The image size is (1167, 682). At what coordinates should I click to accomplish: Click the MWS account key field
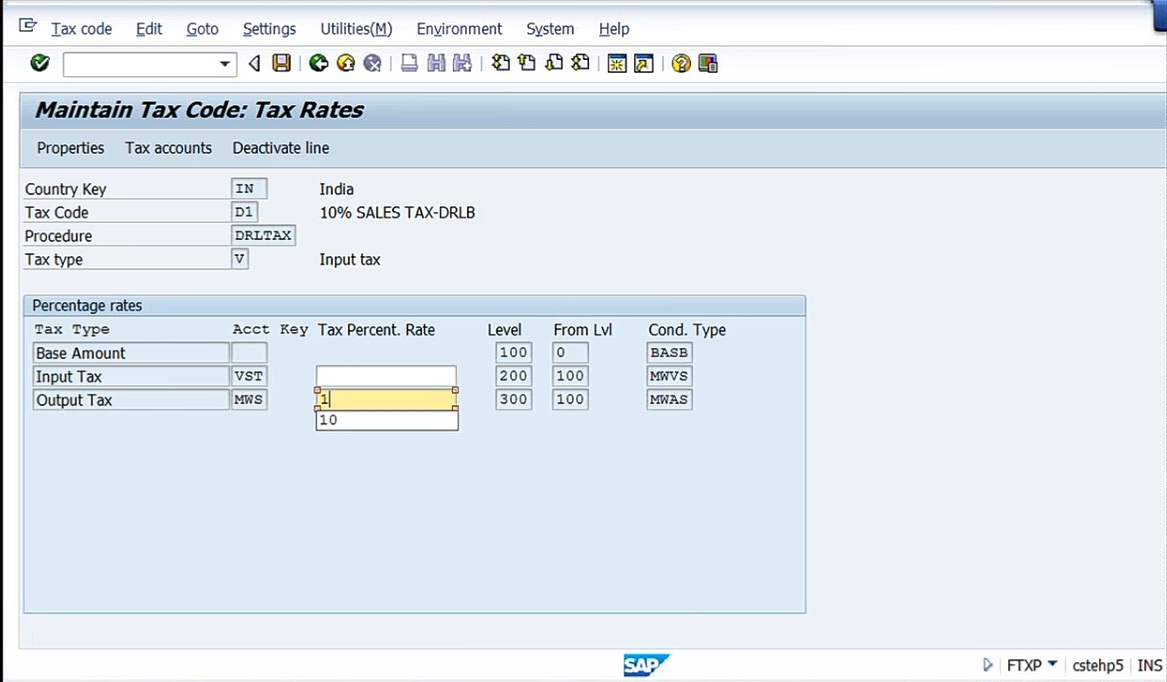[x=249, y=400]
